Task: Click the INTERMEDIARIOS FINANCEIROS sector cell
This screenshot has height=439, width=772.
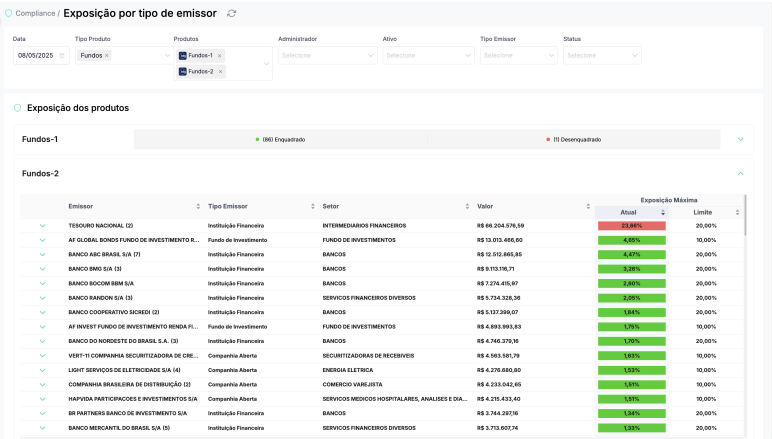Action: [364, 226]
